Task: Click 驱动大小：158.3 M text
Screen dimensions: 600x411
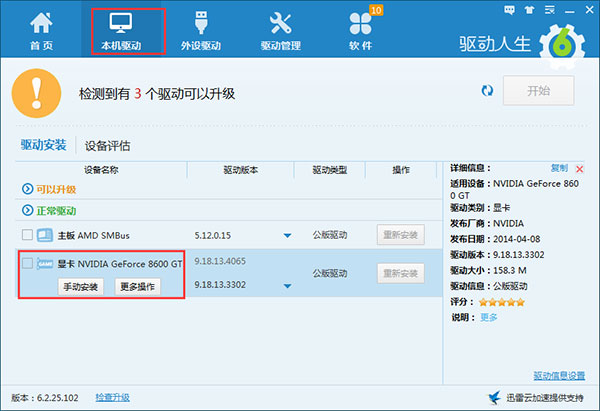Action: (488, 271)
